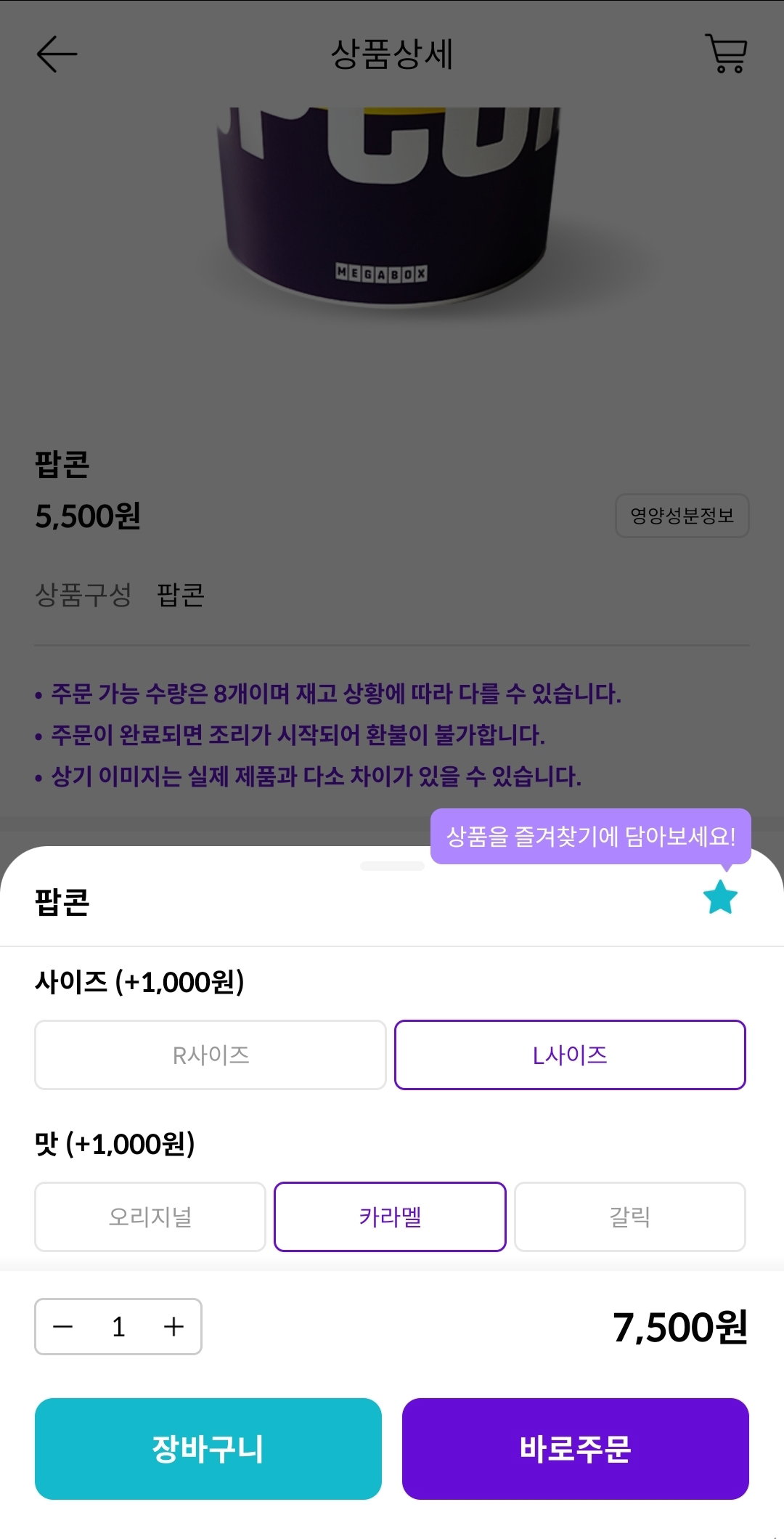Tap the bottom sheet drag handle
This screenshot has height=1539, width=784.
pos(392,866)
